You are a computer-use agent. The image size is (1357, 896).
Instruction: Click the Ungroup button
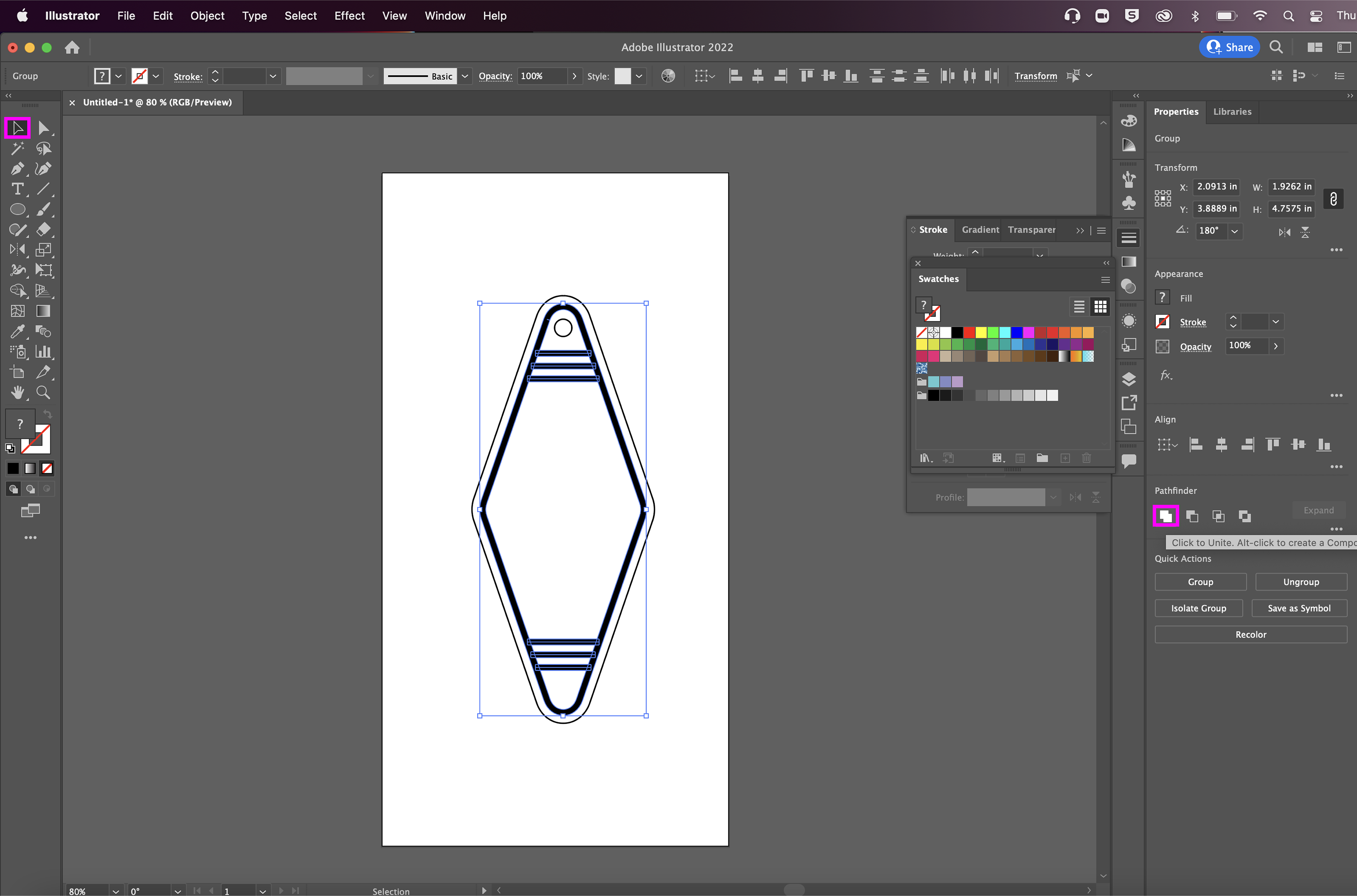point(1300,582)
